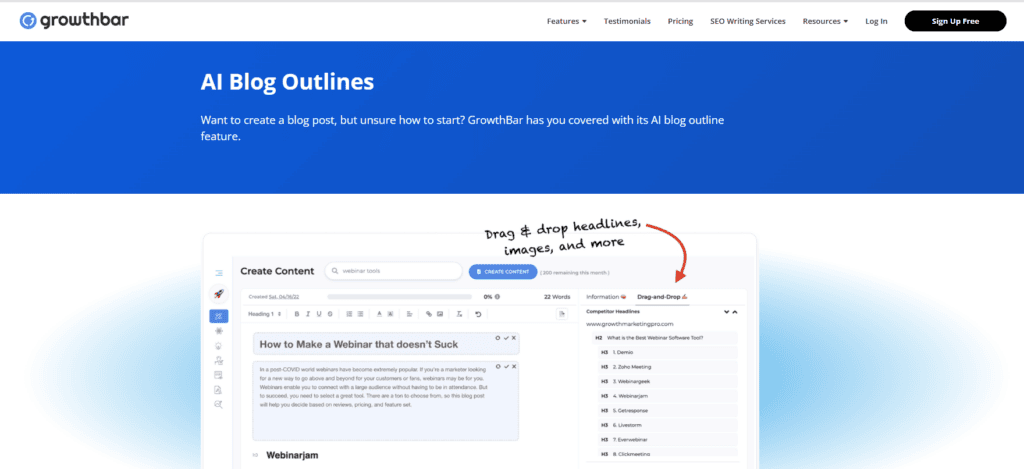Viewport: 1024px width, 469px height.
Task: Accept the intro paragraph with checkmark
Action: 506,366
